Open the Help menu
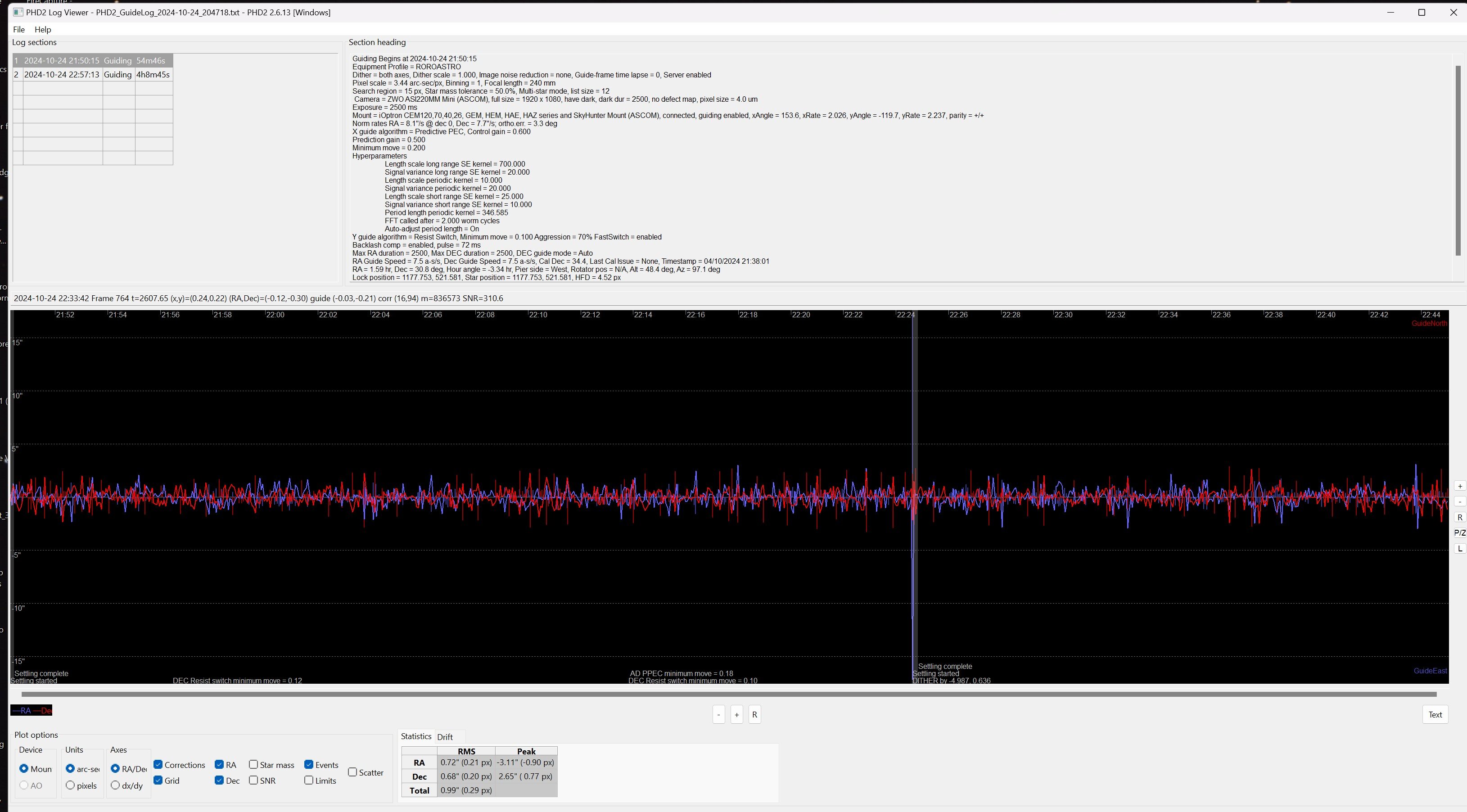 [x=43, y=30]
